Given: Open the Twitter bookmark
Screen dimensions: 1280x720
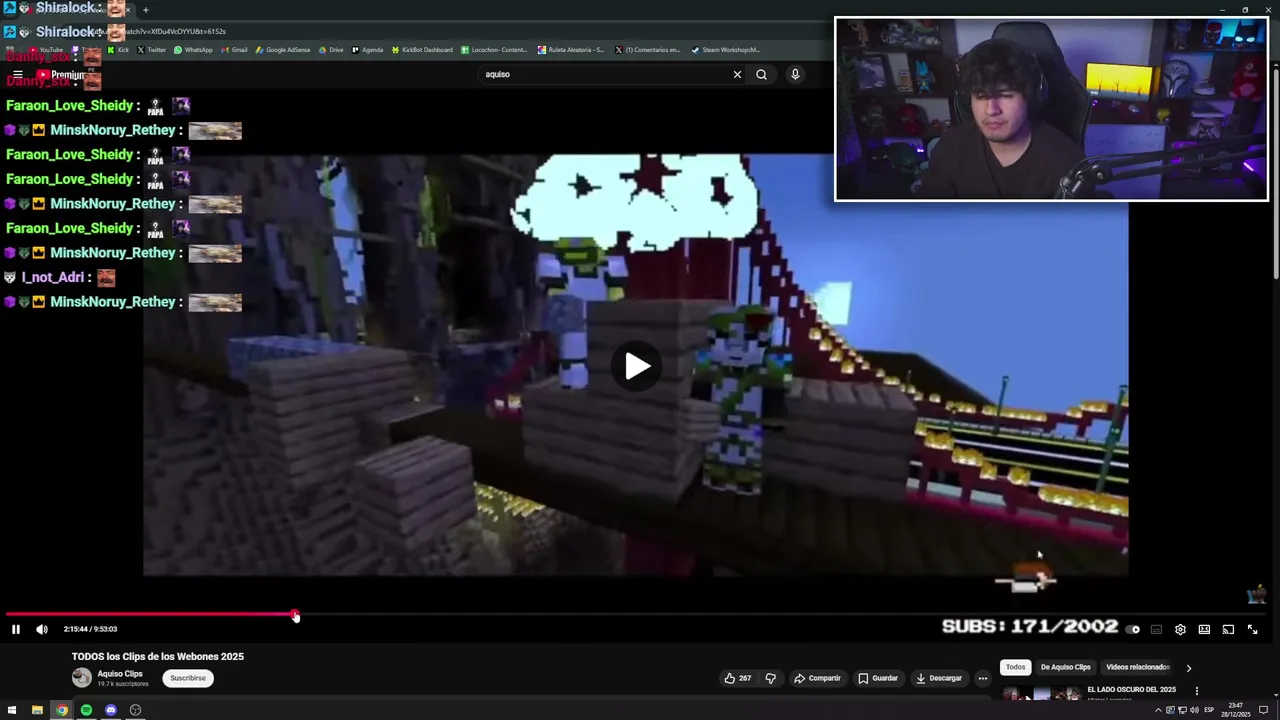Looking at the screenshot, I should click(x=151, y=49).
